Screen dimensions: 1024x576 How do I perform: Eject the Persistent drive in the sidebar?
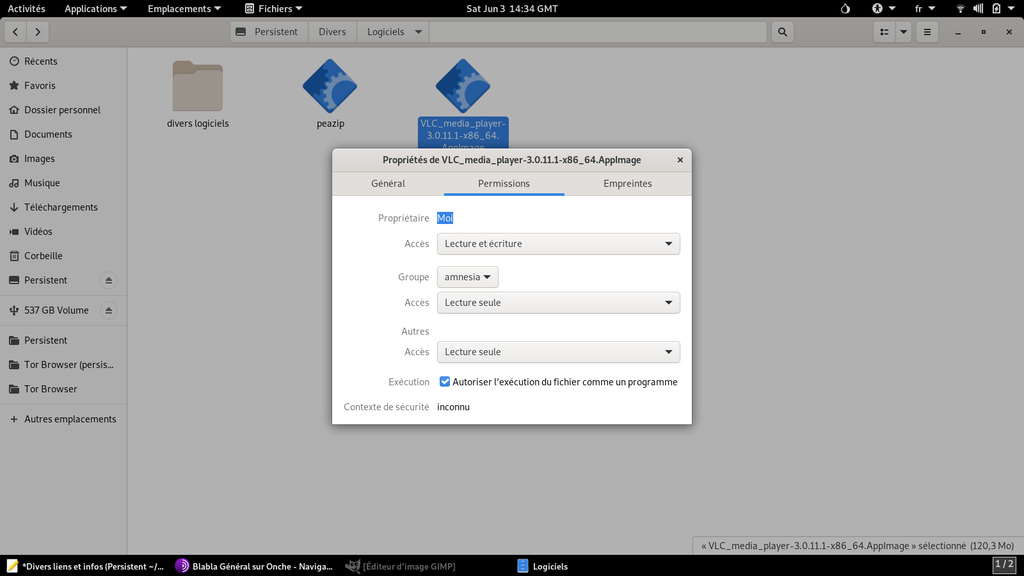109,280
